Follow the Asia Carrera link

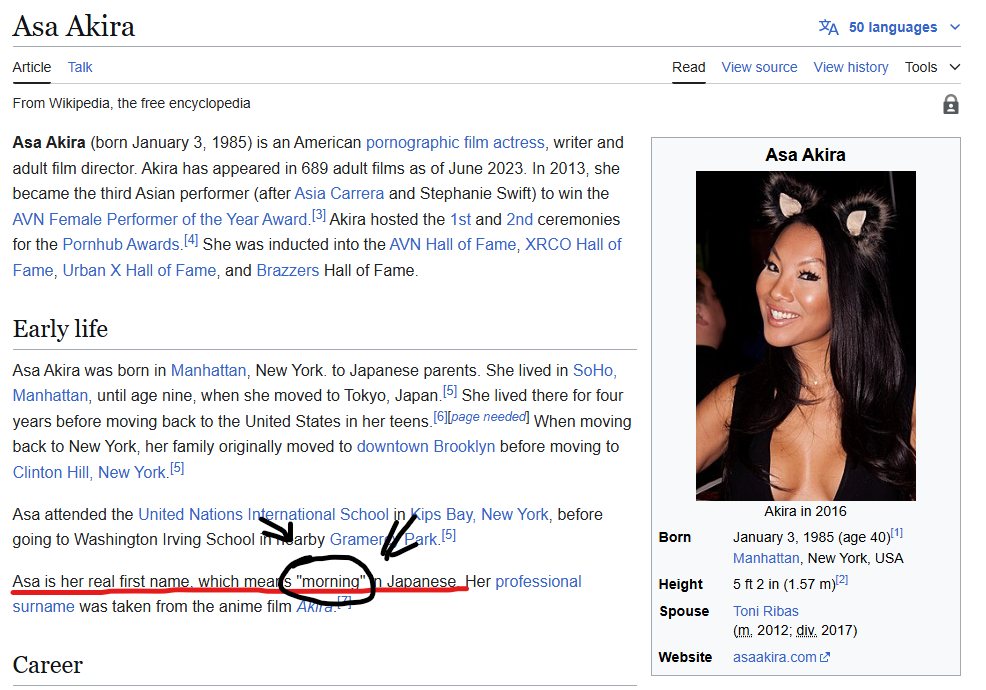tap(339, 194)
